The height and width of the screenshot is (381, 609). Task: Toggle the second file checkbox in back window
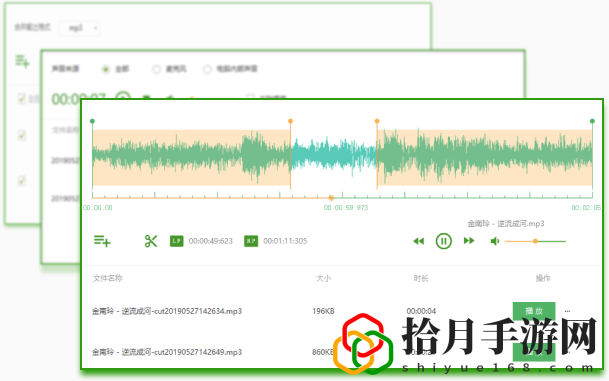(x=22, y=136)
